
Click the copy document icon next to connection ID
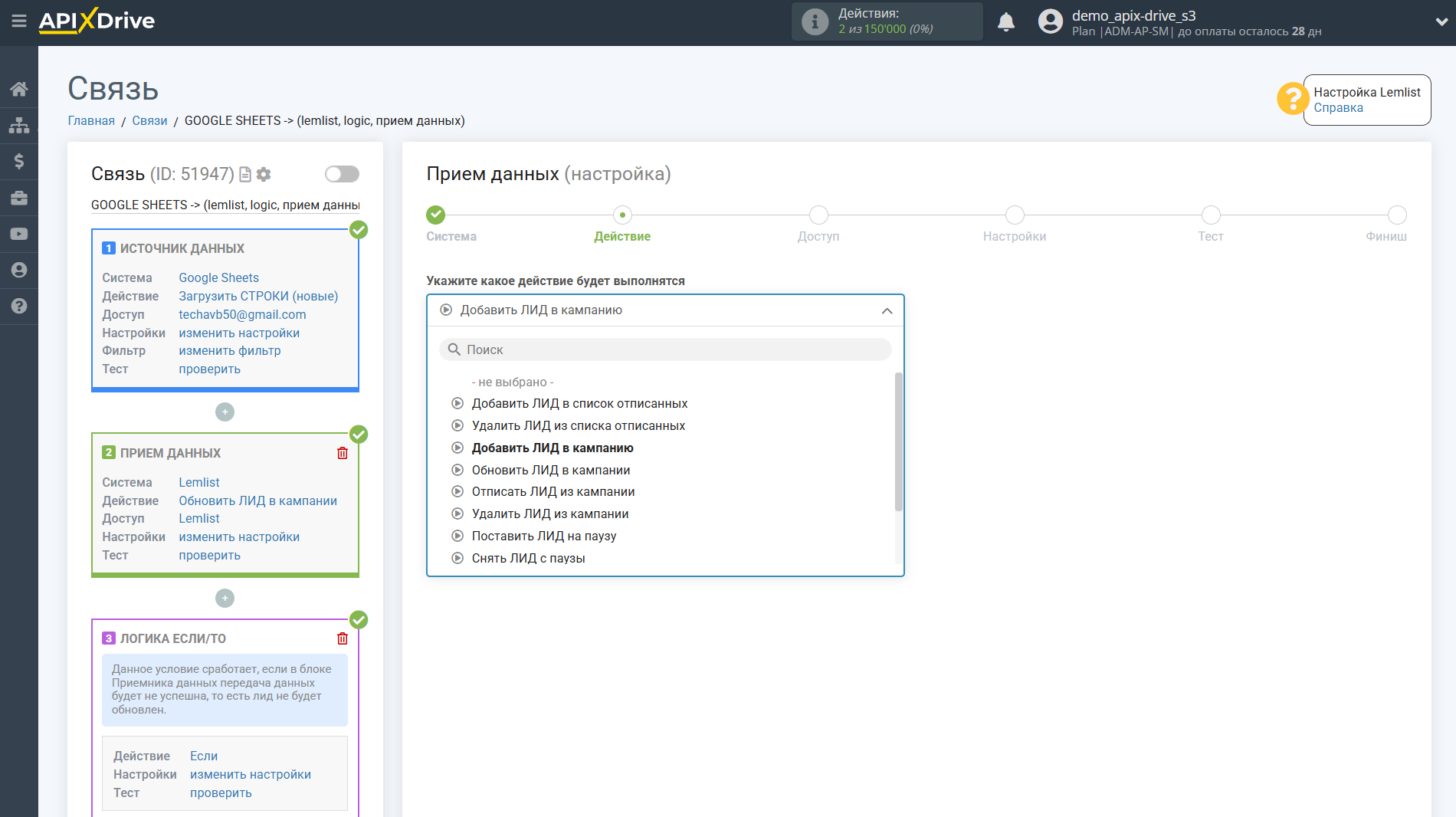click(245, 175)
